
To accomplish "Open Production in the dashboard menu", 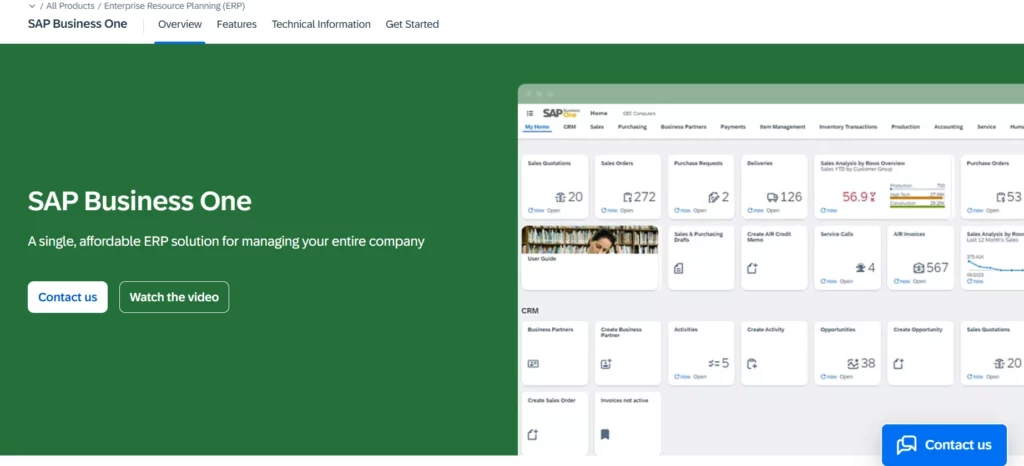I will point(905,127).
